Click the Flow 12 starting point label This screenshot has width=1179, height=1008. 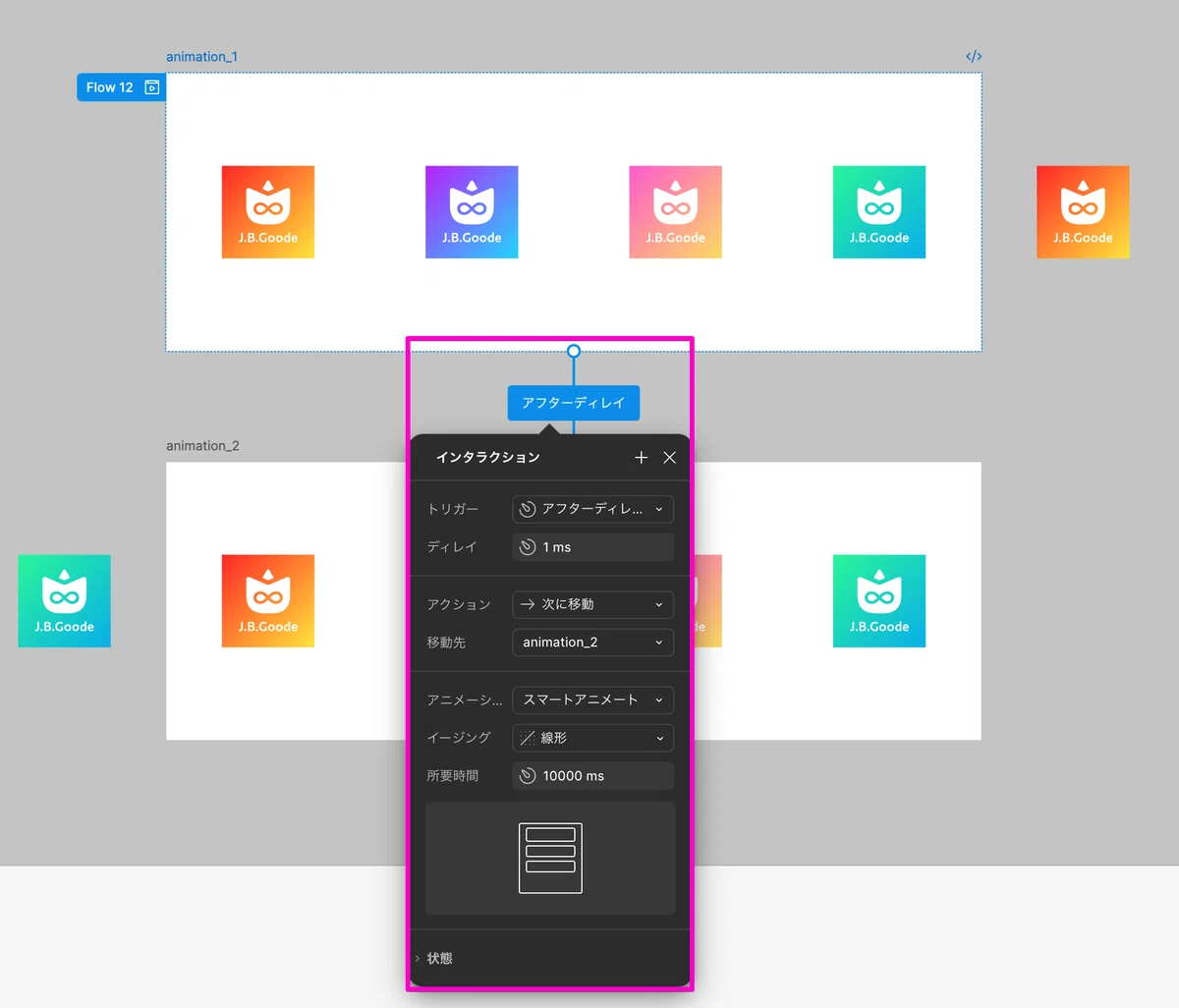point(121,87)
